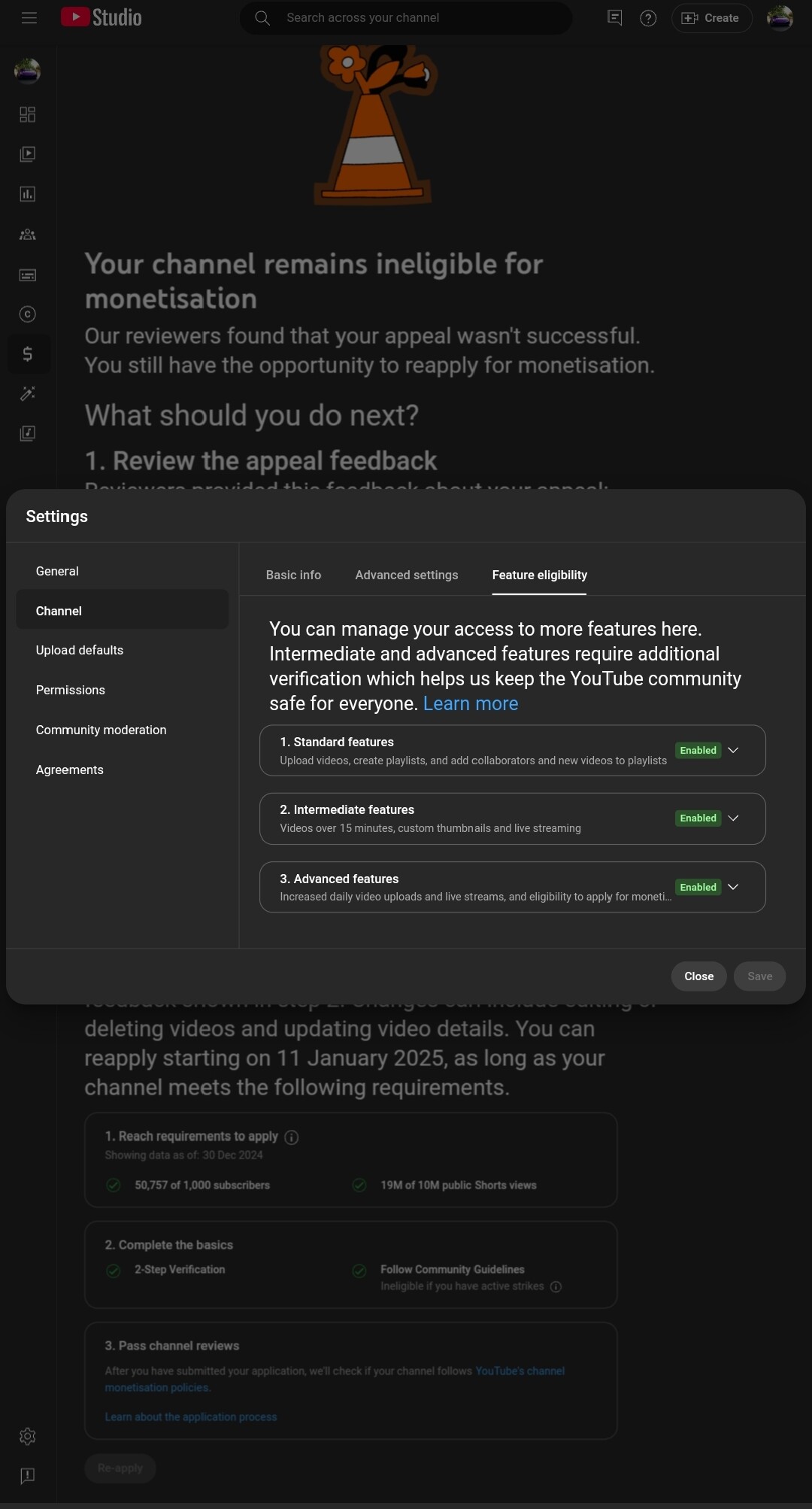The height and width of the screenshot is (1509, 812).
Task: Click the Re-apply button
Action: (x=120, y=1468)
